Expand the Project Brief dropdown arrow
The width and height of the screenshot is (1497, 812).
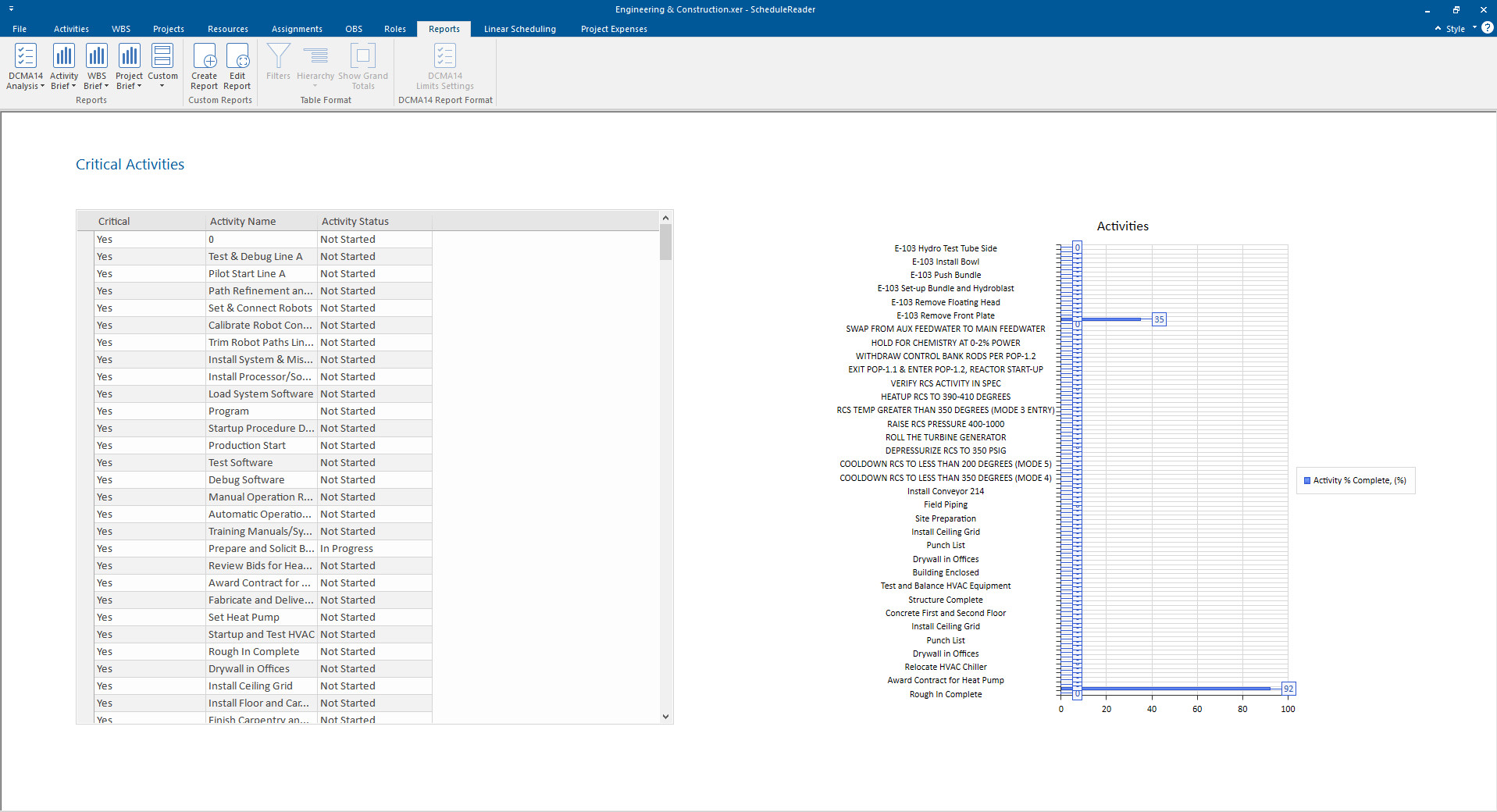click(140, 87)
